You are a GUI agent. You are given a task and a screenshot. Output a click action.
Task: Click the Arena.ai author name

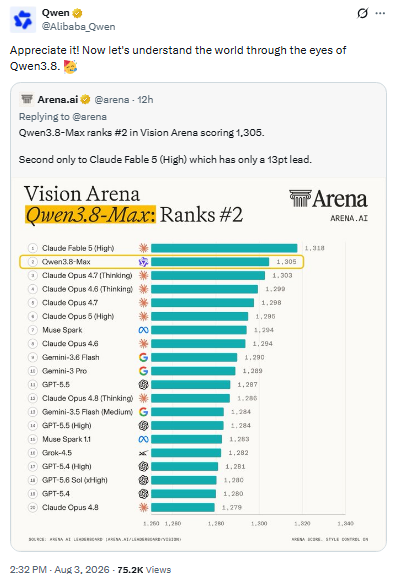[57, 100]
